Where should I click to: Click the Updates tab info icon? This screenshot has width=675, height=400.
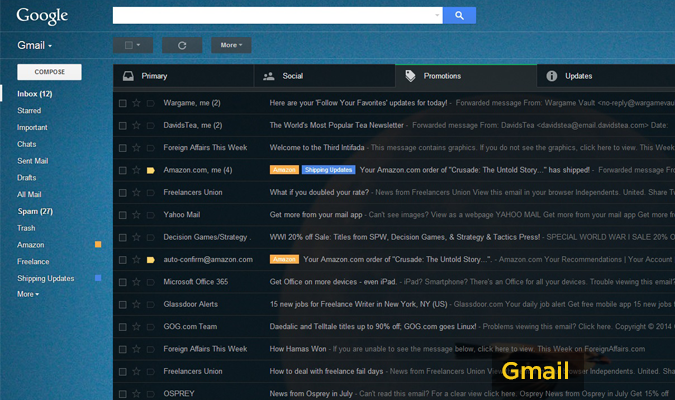tap(551, 76)
